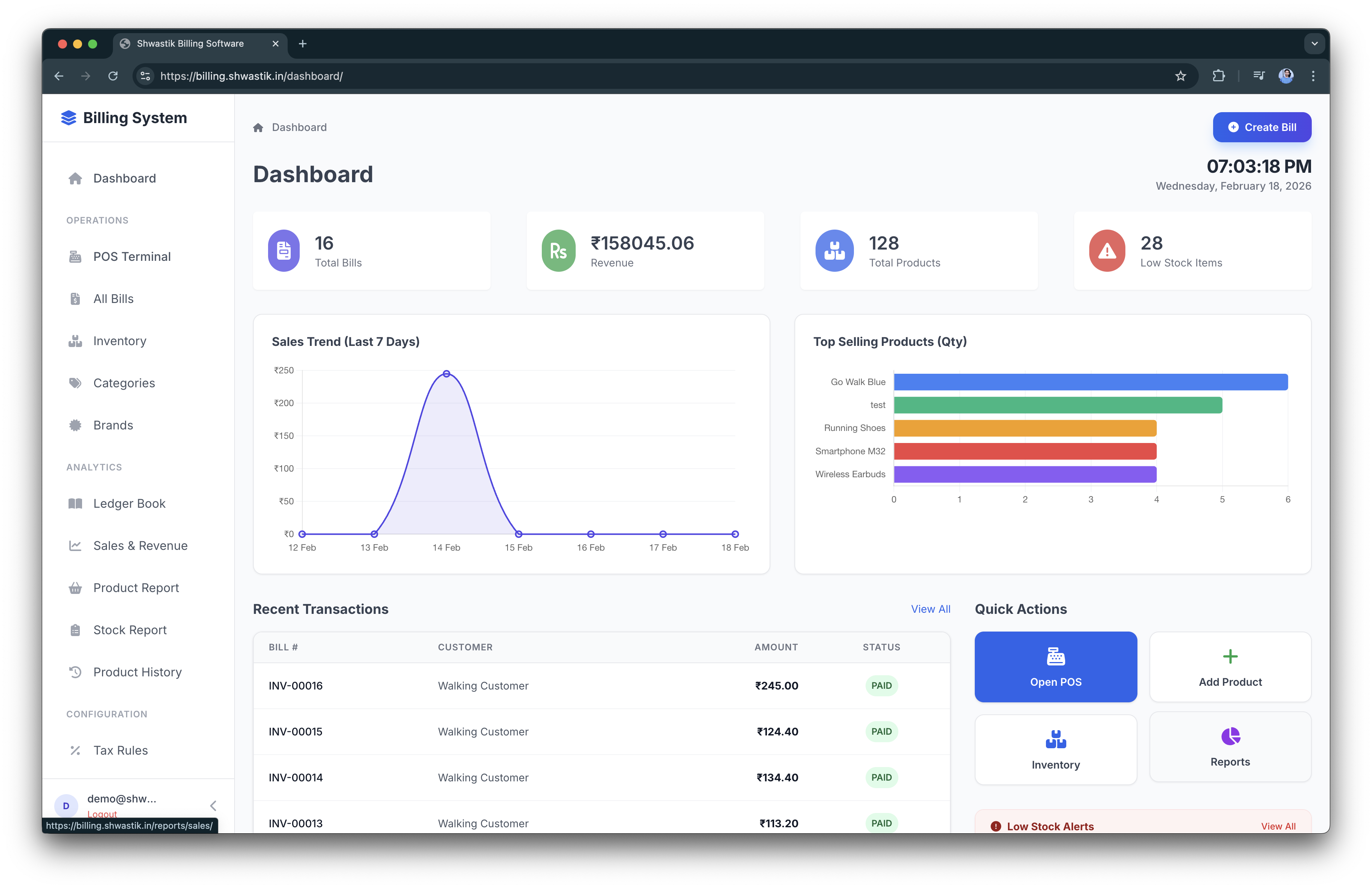The height and width of the screenshot is (889, 1372).
Task: Select the POS Terminal icon in sidebar
Action: point(76,256)
